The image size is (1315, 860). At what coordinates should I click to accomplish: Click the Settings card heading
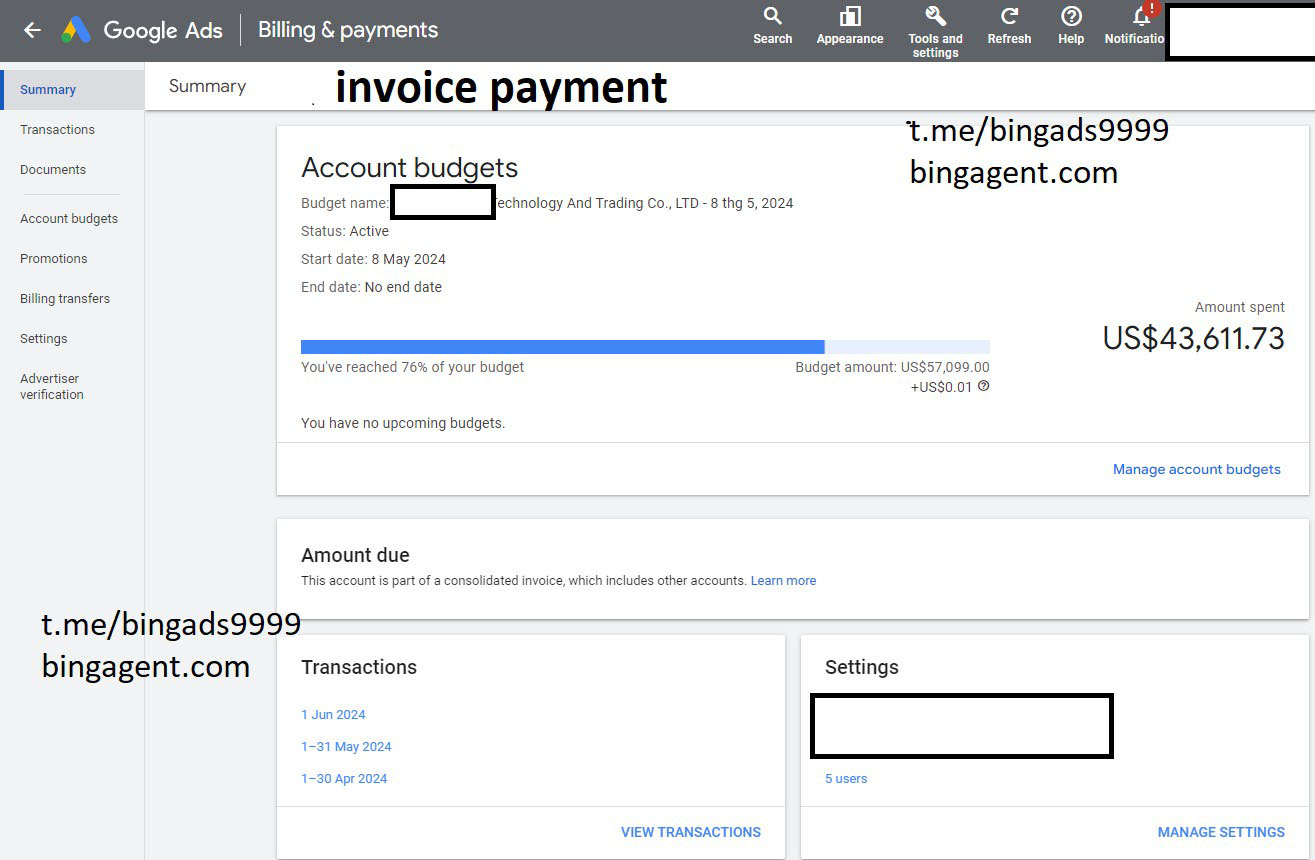click(x=861, y=667)
